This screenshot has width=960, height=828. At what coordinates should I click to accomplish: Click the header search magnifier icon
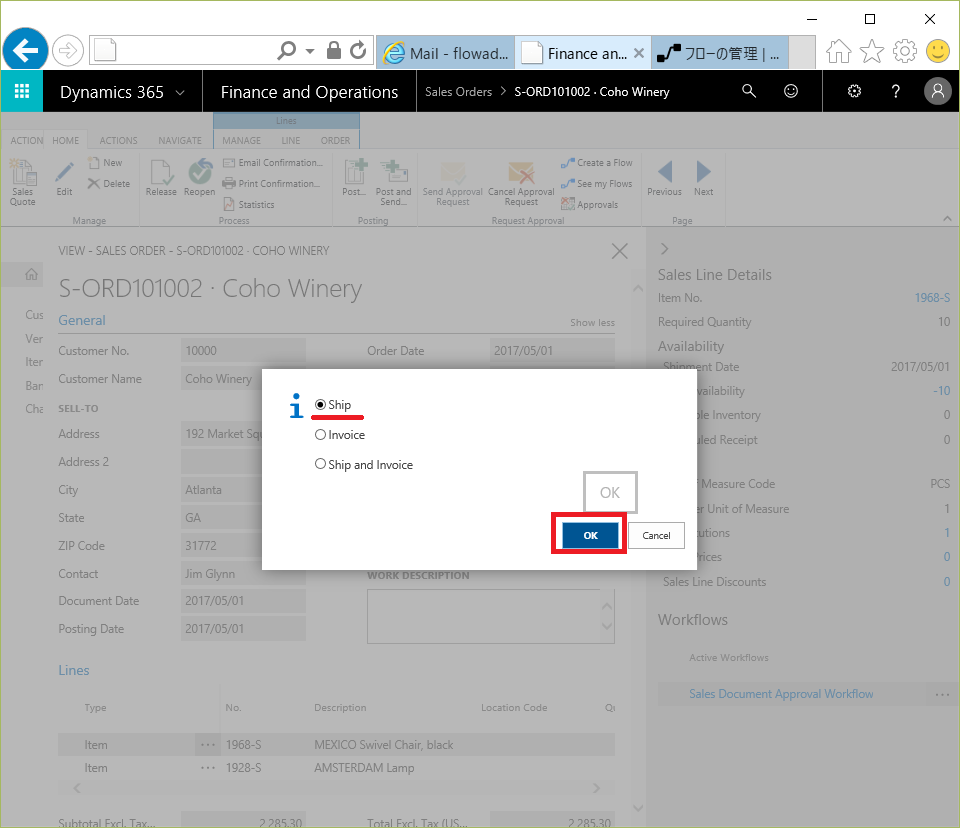(749, 91)
